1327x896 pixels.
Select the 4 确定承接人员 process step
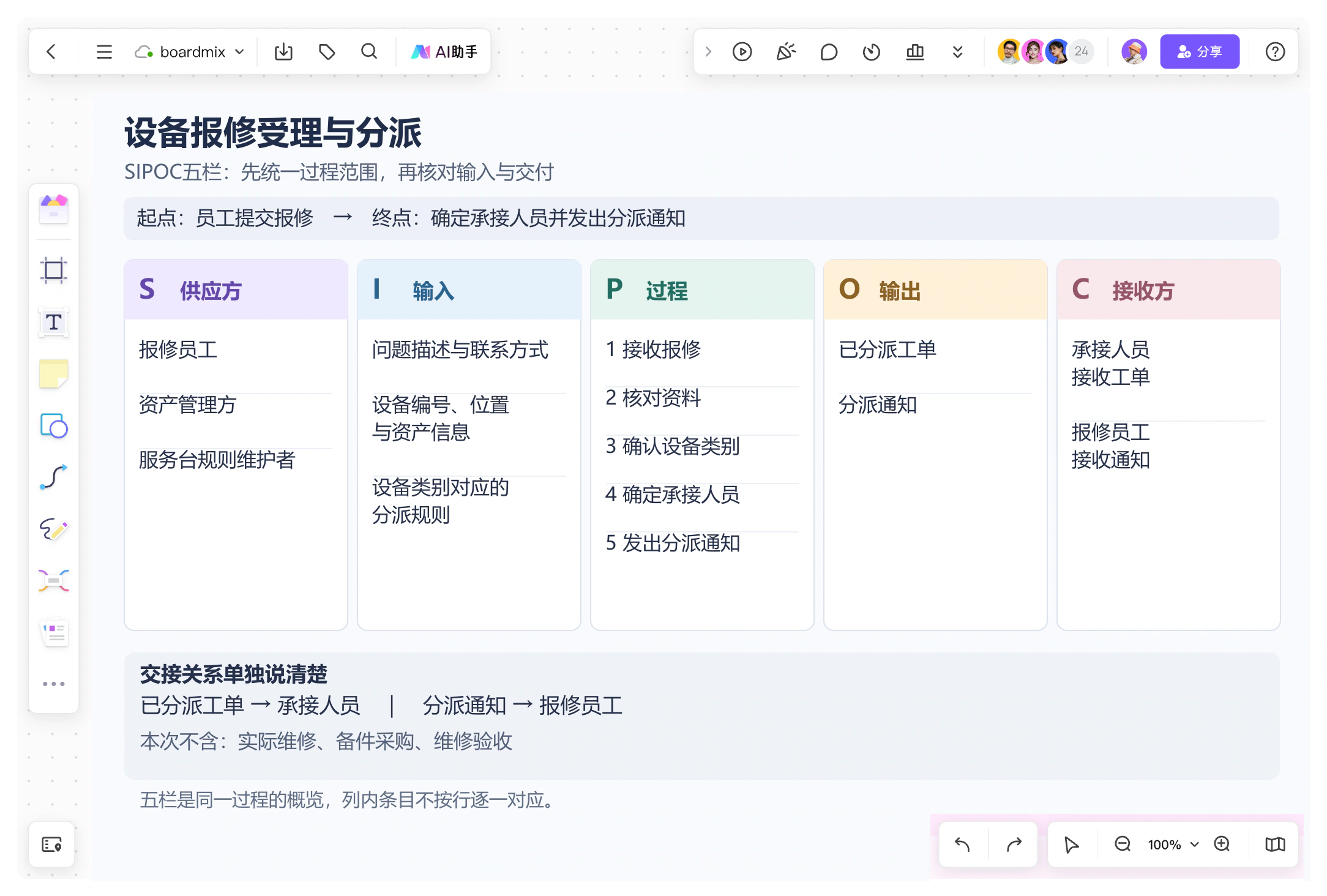point(673,495)
